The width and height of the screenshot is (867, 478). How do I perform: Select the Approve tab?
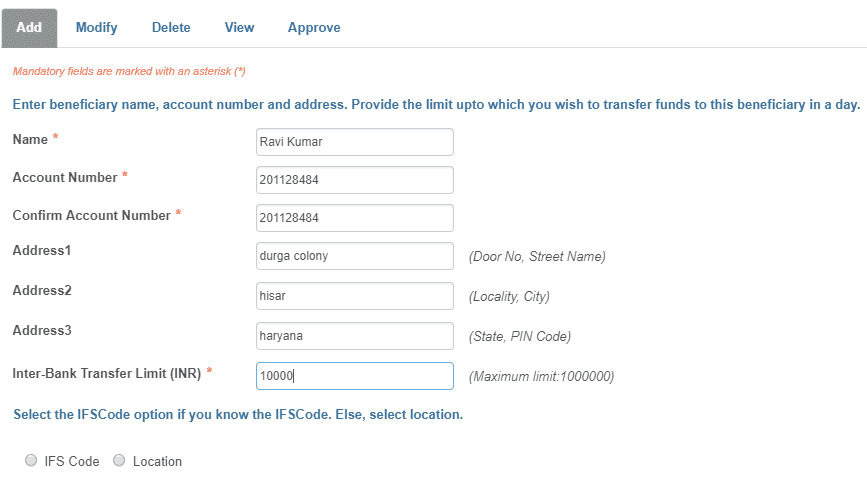[314, 27]
